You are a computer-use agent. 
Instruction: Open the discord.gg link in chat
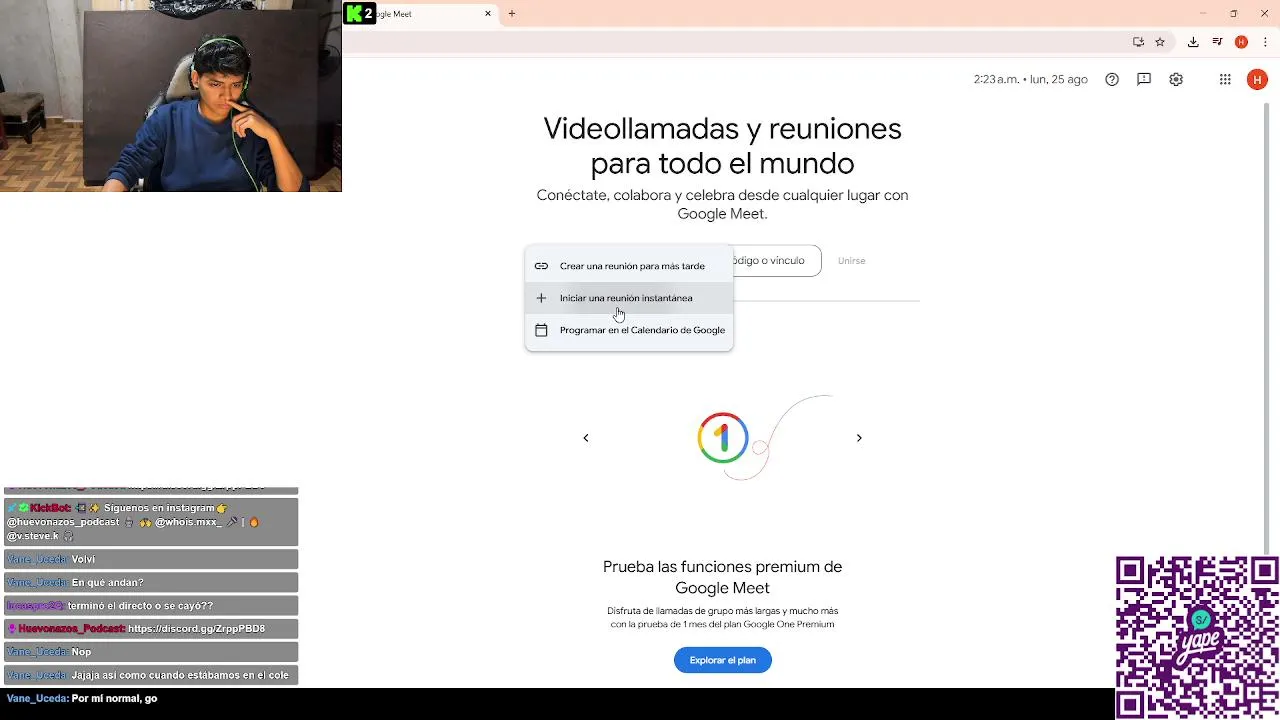pyautogui.click(x=197, y=629)
